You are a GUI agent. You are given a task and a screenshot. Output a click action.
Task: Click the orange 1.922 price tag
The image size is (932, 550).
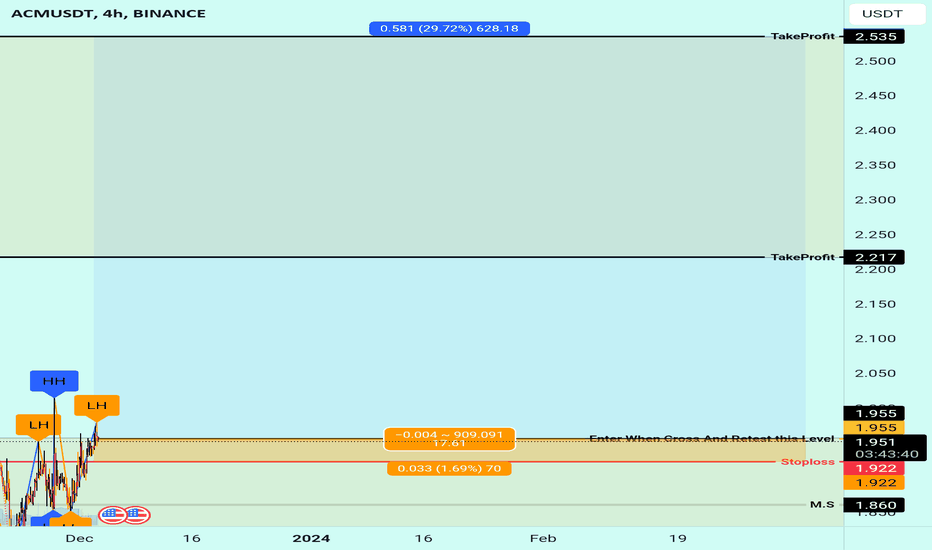coord(875,482)
